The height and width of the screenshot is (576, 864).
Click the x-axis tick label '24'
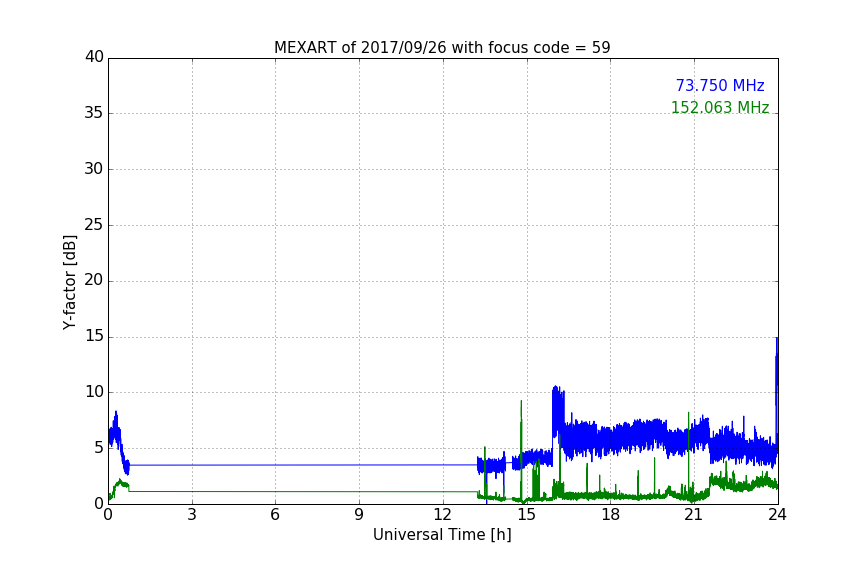click(777, 515)
